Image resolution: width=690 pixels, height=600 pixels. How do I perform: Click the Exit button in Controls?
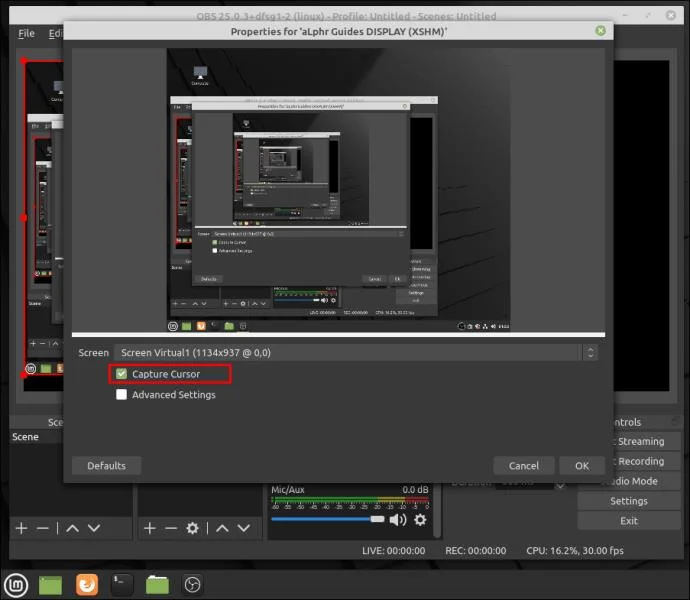629,521
